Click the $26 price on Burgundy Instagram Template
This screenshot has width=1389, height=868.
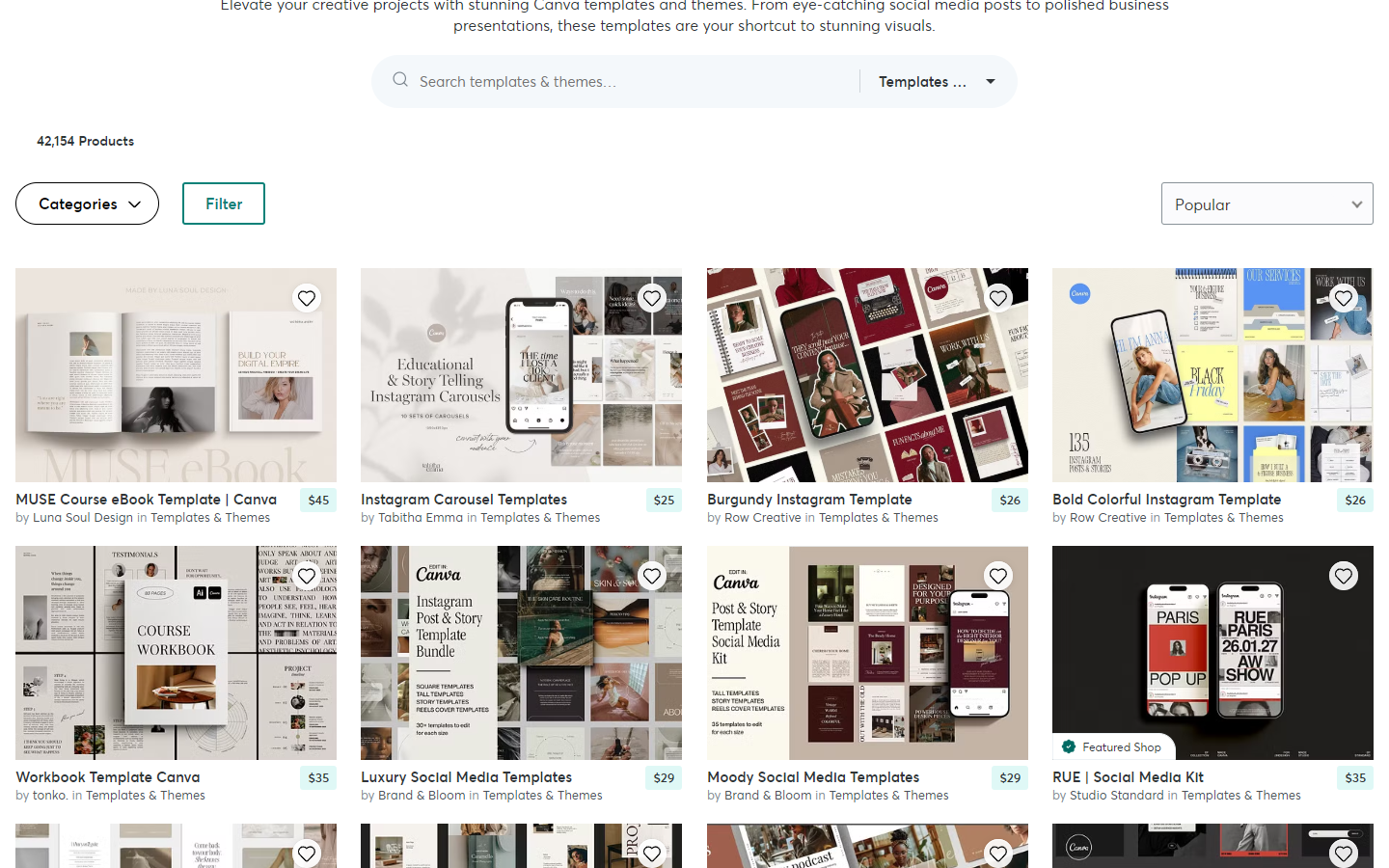pos(1010,500)
